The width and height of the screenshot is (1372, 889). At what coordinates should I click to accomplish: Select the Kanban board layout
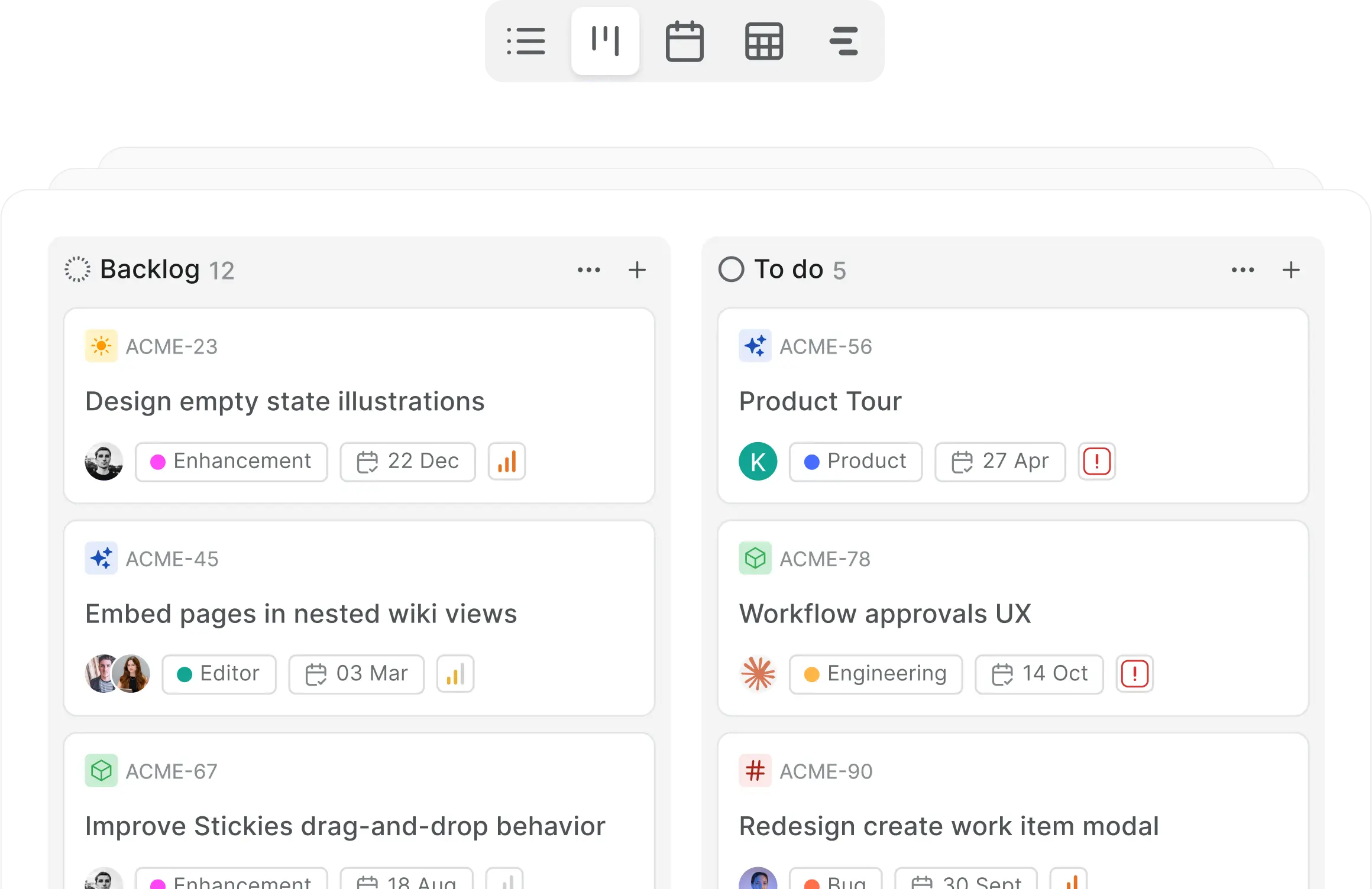[605, 41]
